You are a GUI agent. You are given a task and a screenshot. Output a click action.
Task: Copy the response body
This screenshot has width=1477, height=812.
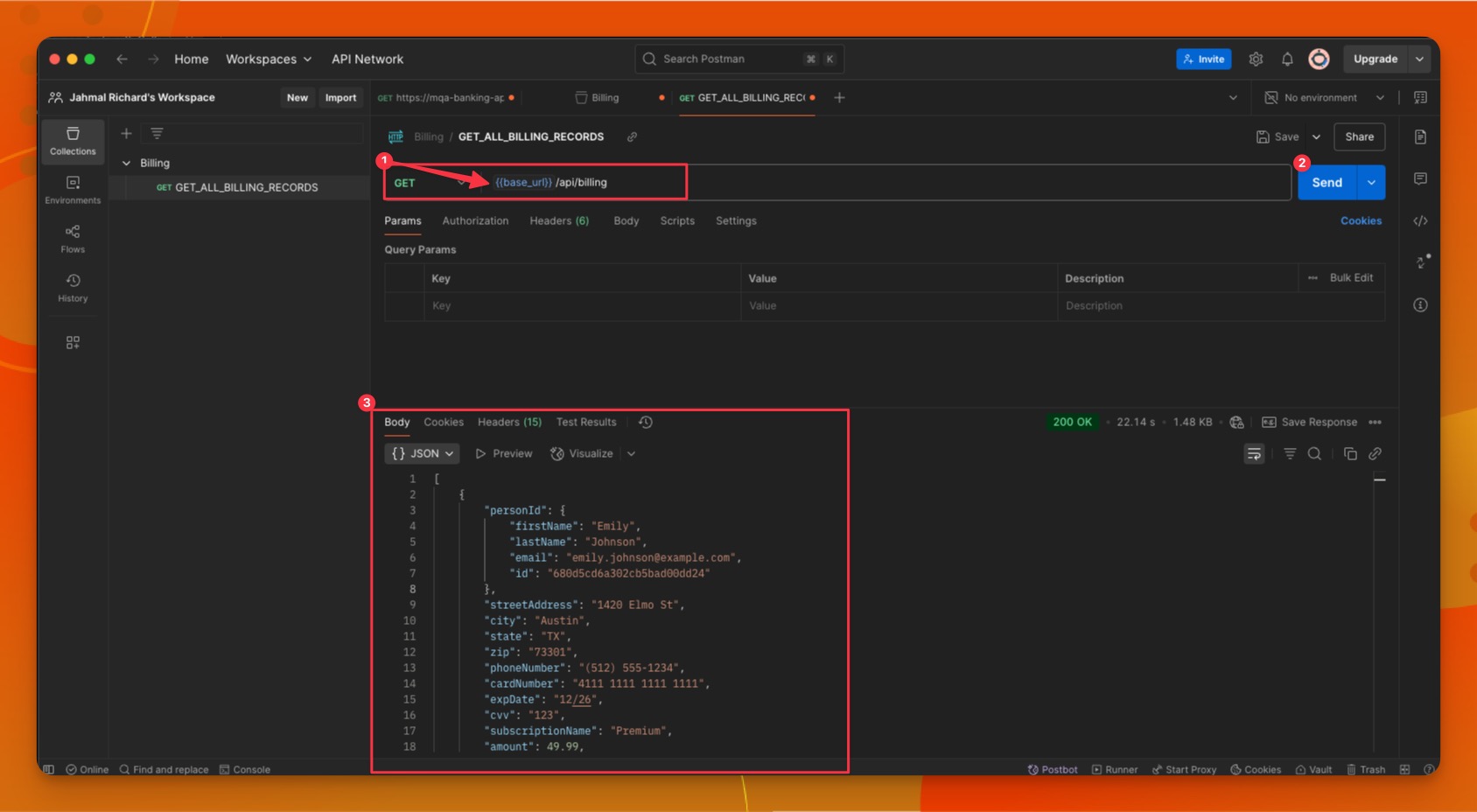pos(1350,453)
